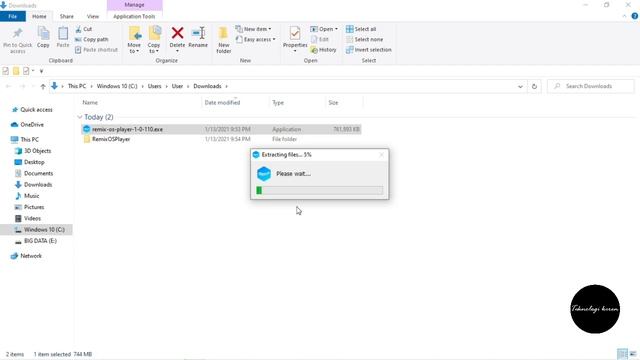Click Downloads in address breadcrumb

pyautogui.click(x=207, y=86)
